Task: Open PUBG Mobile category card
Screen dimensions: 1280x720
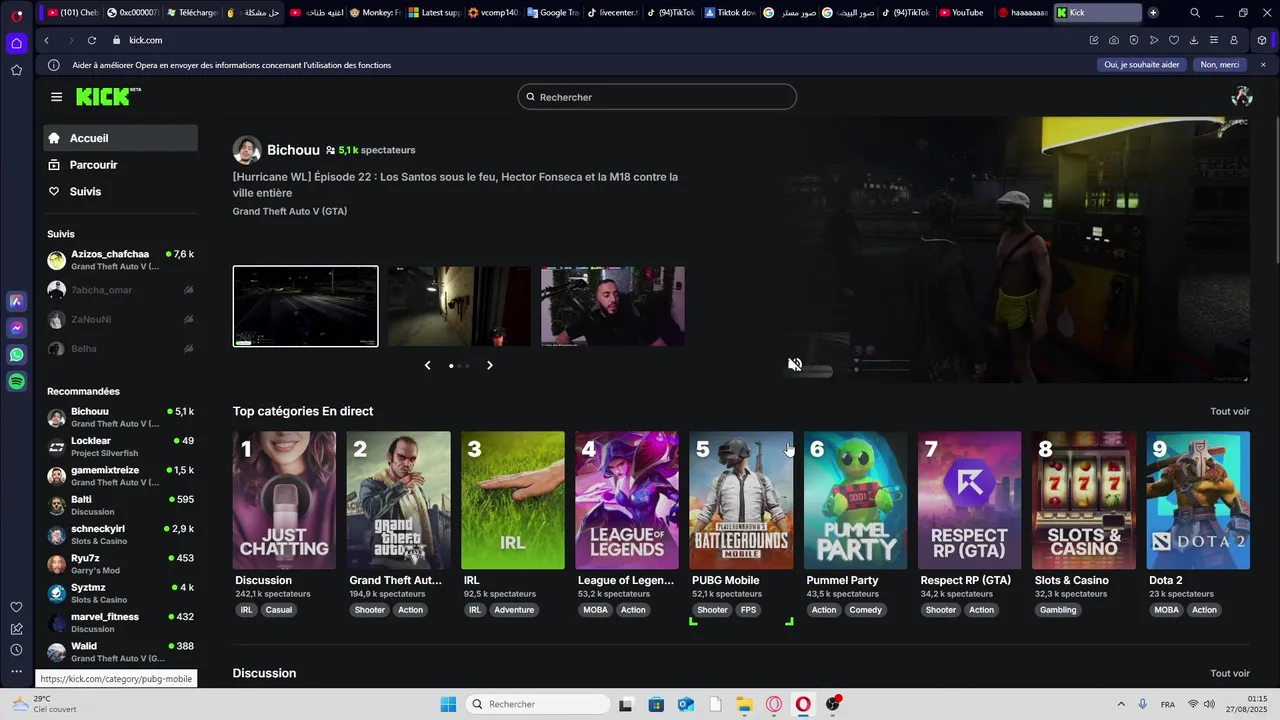Action: point(741,500)
